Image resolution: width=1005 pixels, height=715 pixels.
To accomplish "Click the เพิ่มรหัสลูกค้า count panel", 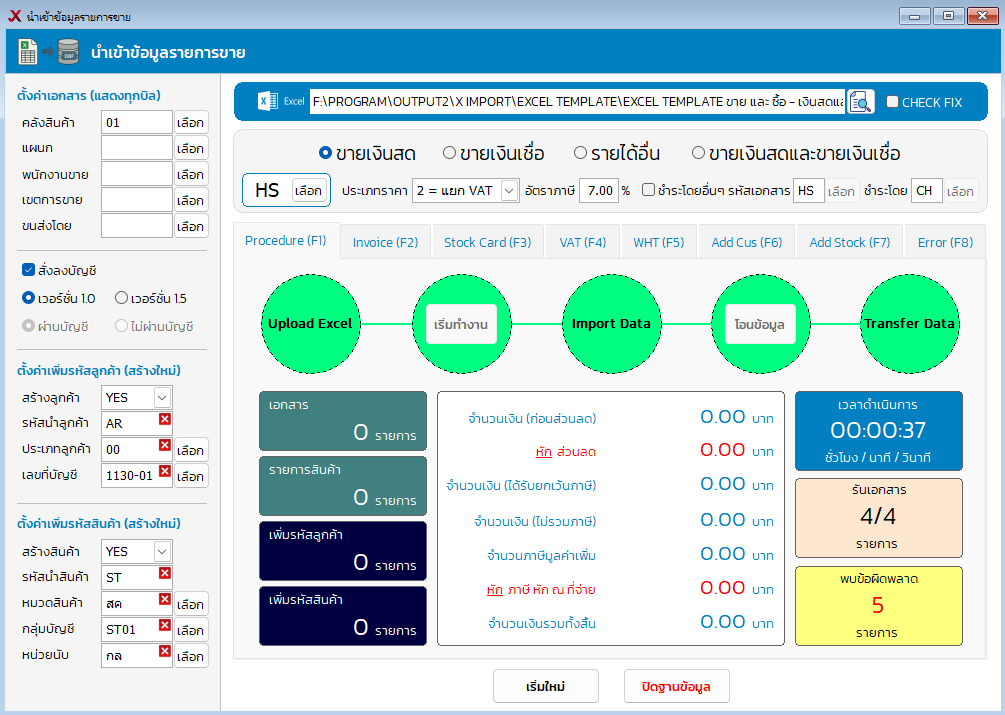I will pos(343,550).
